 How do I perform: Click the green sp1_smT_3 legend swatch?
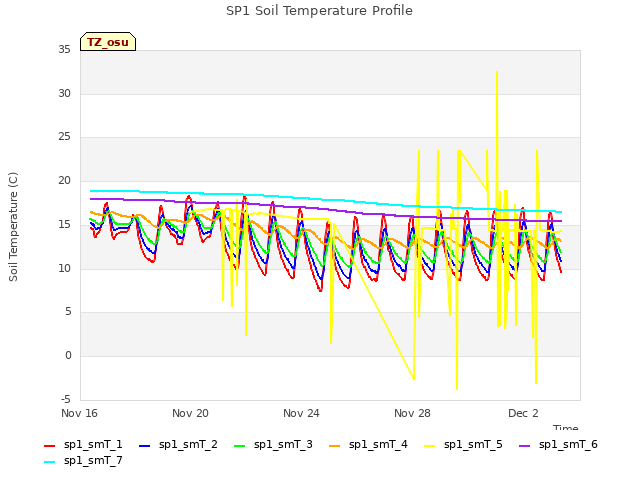coord(239,446)
